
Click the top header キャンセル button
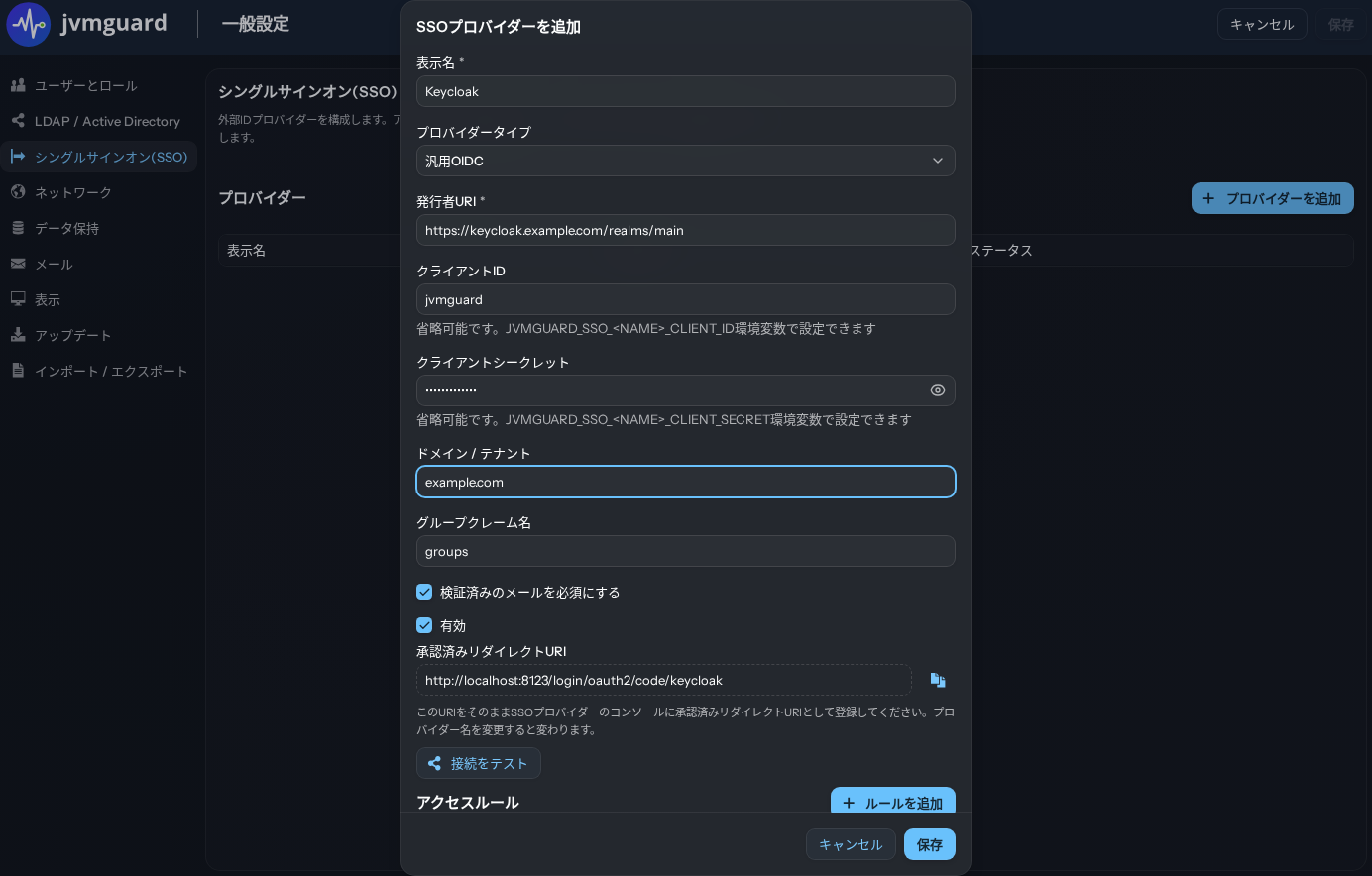(1262, 24)
